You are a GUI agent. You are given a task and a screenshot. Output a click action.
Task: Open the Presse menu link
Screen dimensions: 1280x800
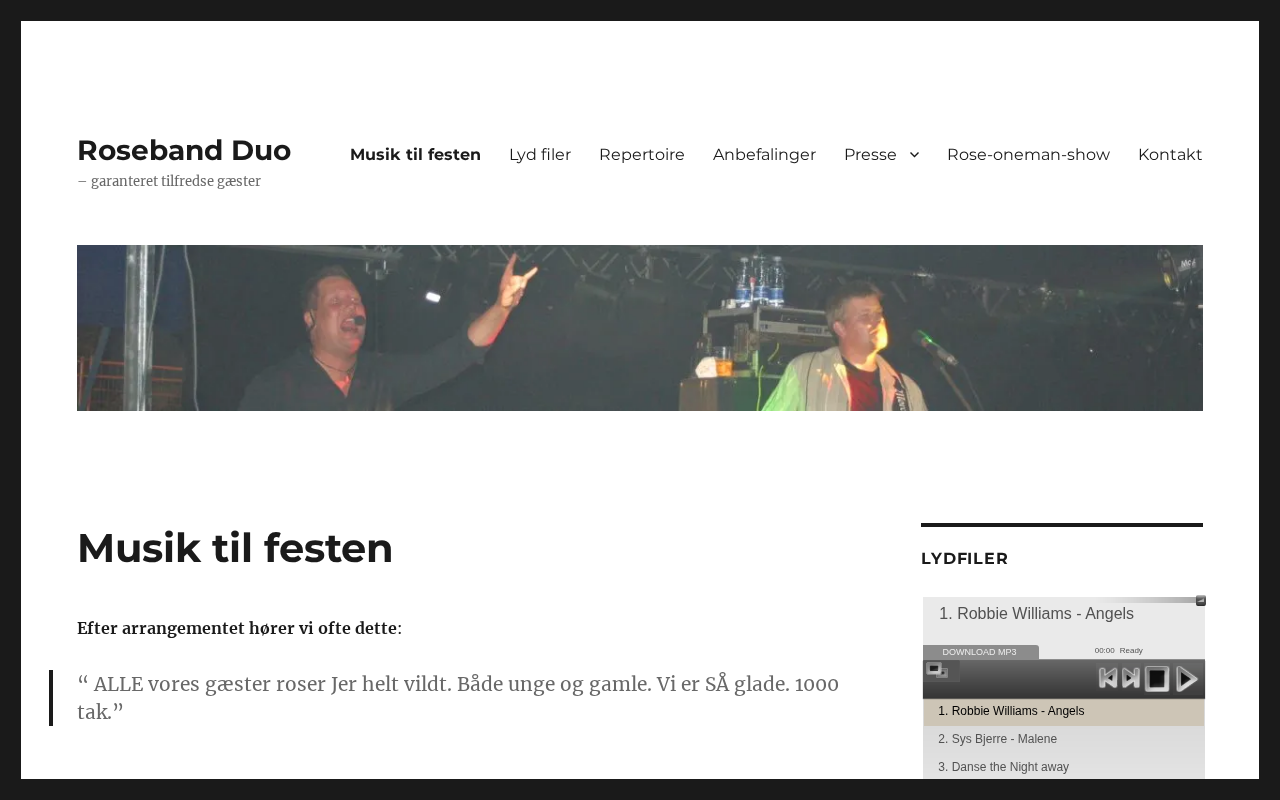870,154
